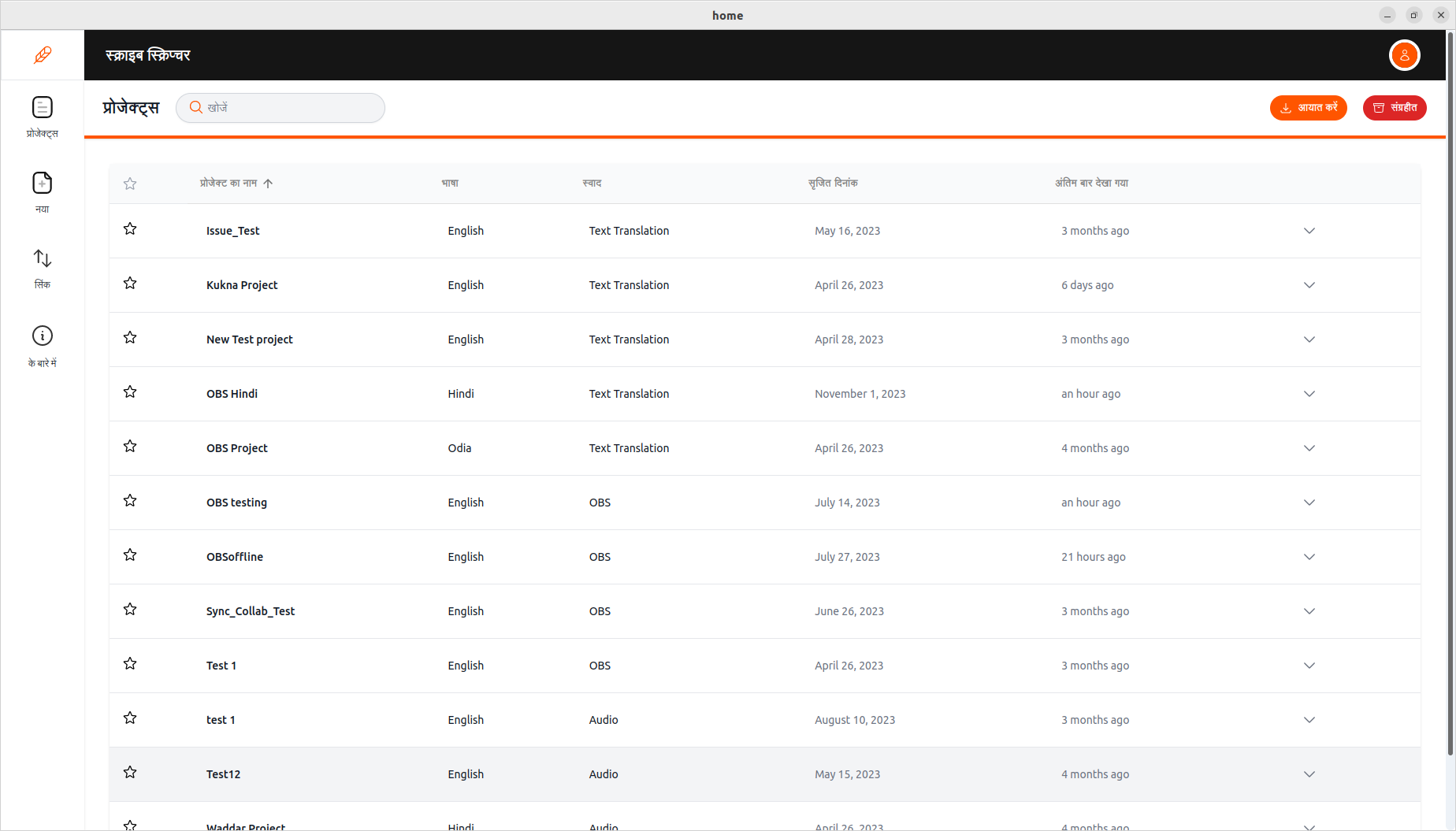Click the vertical scrollbar on the right
1456x831 pixels.
(x=1450, y=394)
